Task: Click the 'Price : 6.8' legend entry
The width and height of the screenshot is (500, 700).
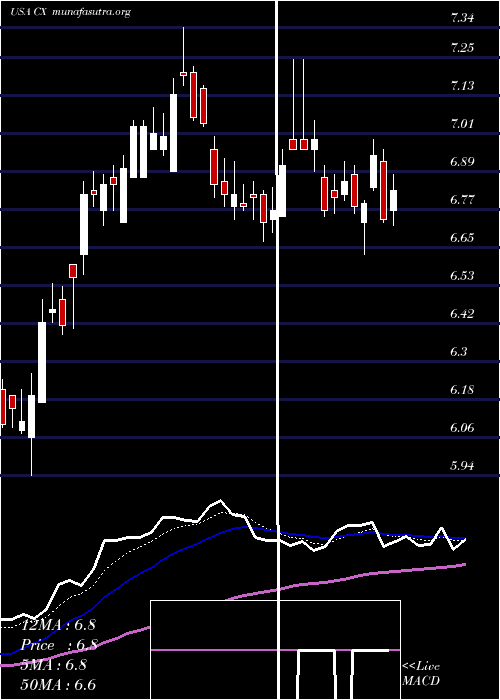Action: (x=58, y=645)
